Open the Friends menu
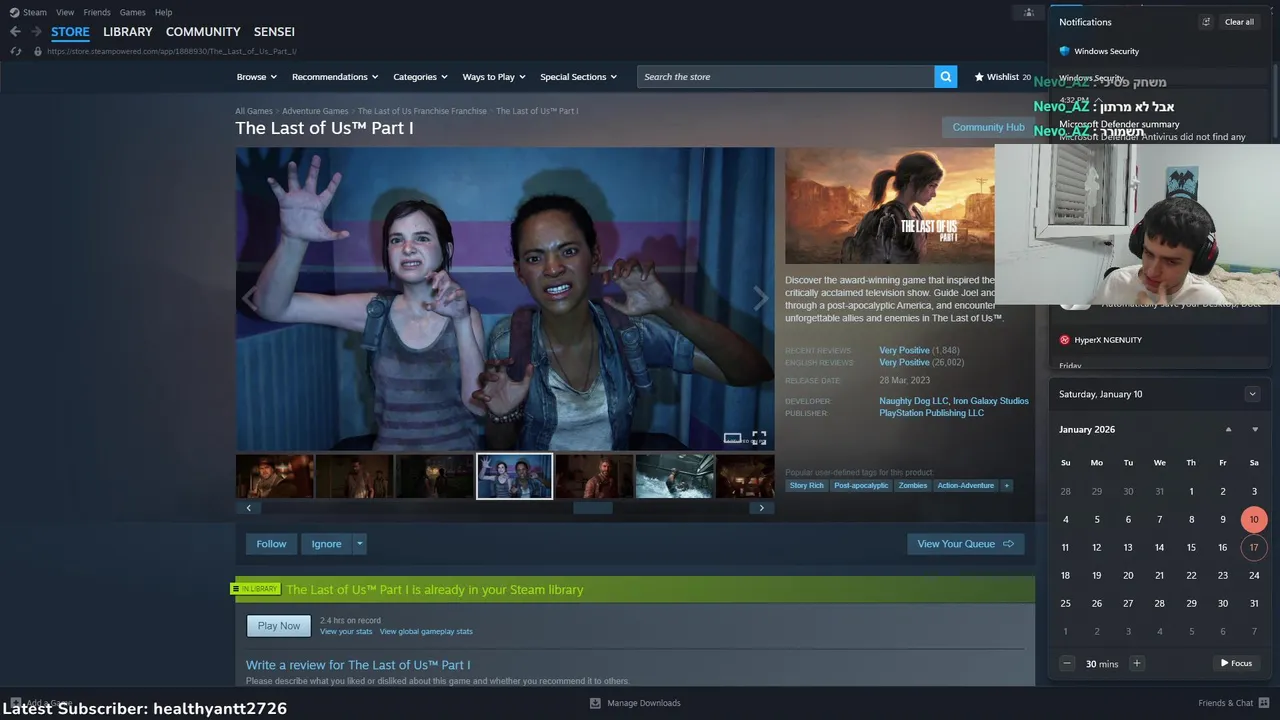1280x720 pixels. point(97,12)
